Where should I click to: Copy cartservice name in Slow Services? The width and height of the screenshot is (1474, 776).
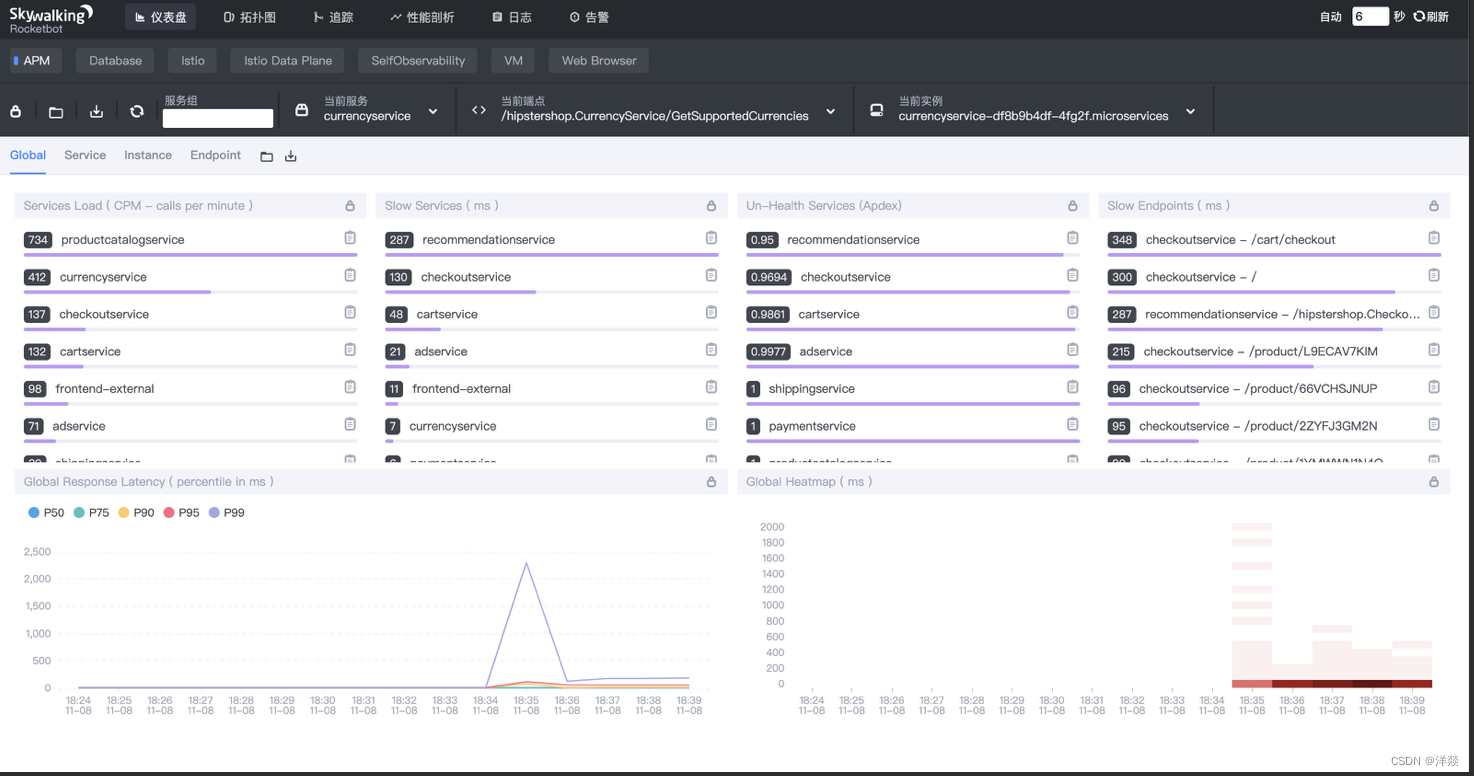711,312
